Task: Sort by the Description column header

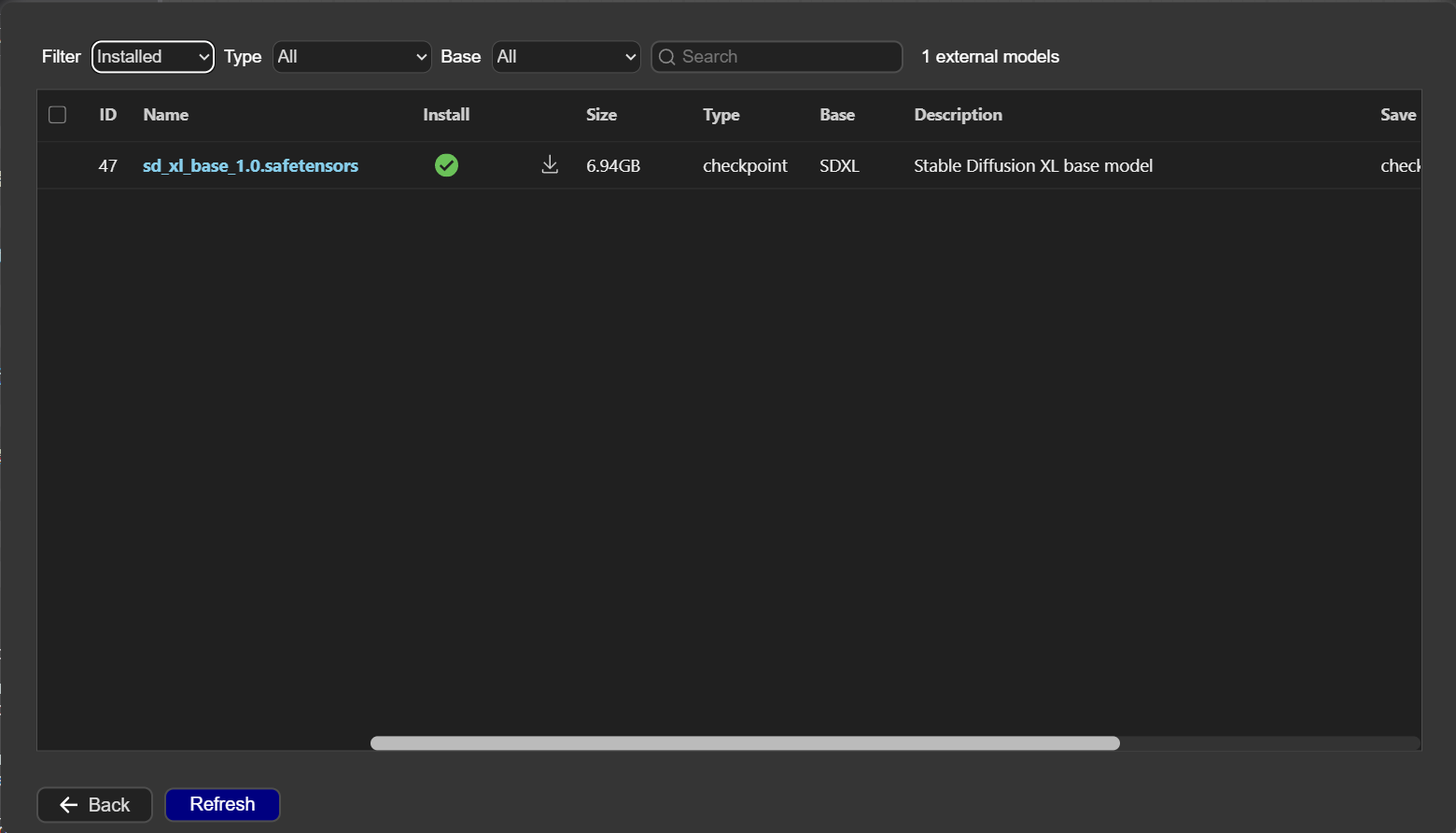Action: tap(958, 115)
